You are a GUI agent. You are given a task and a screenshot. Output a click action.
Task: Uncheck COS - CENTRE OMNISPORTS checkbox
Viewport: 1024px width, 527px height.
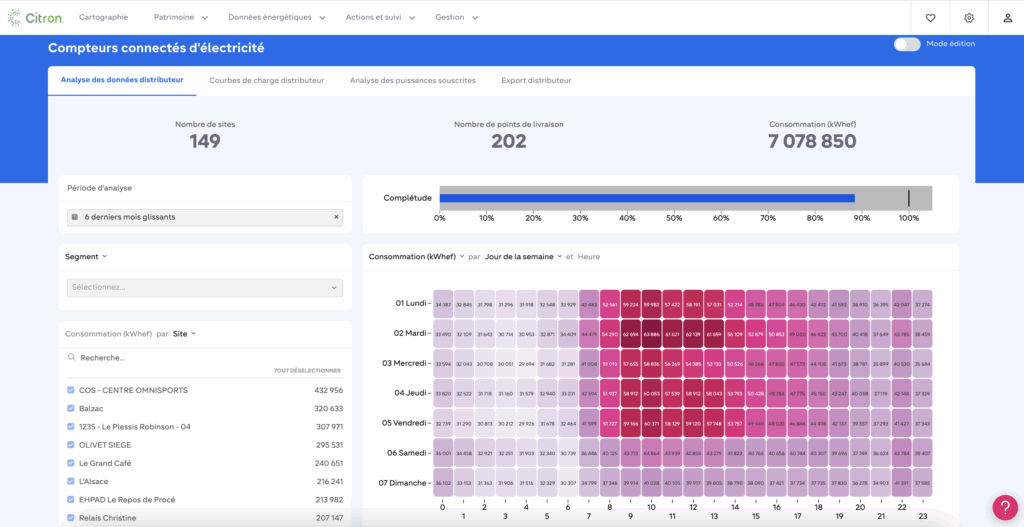[71, 390]
